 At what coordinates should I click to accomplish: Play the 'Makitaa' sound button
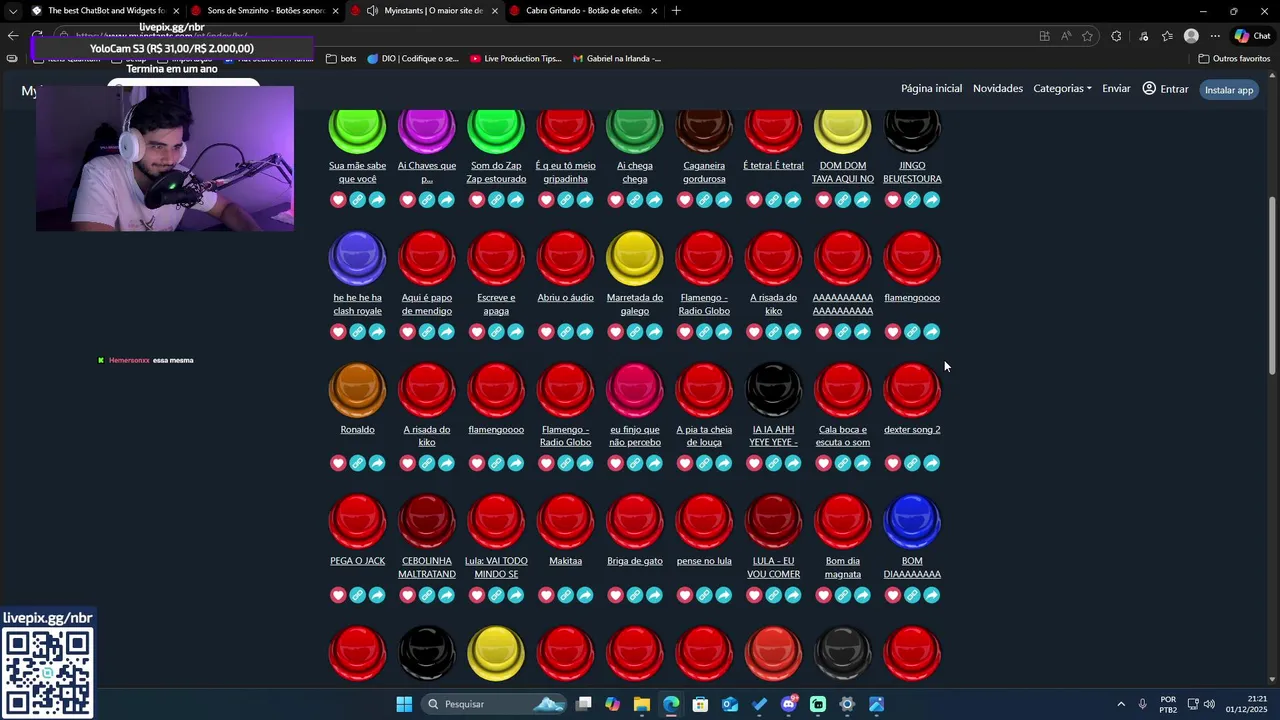565,522
